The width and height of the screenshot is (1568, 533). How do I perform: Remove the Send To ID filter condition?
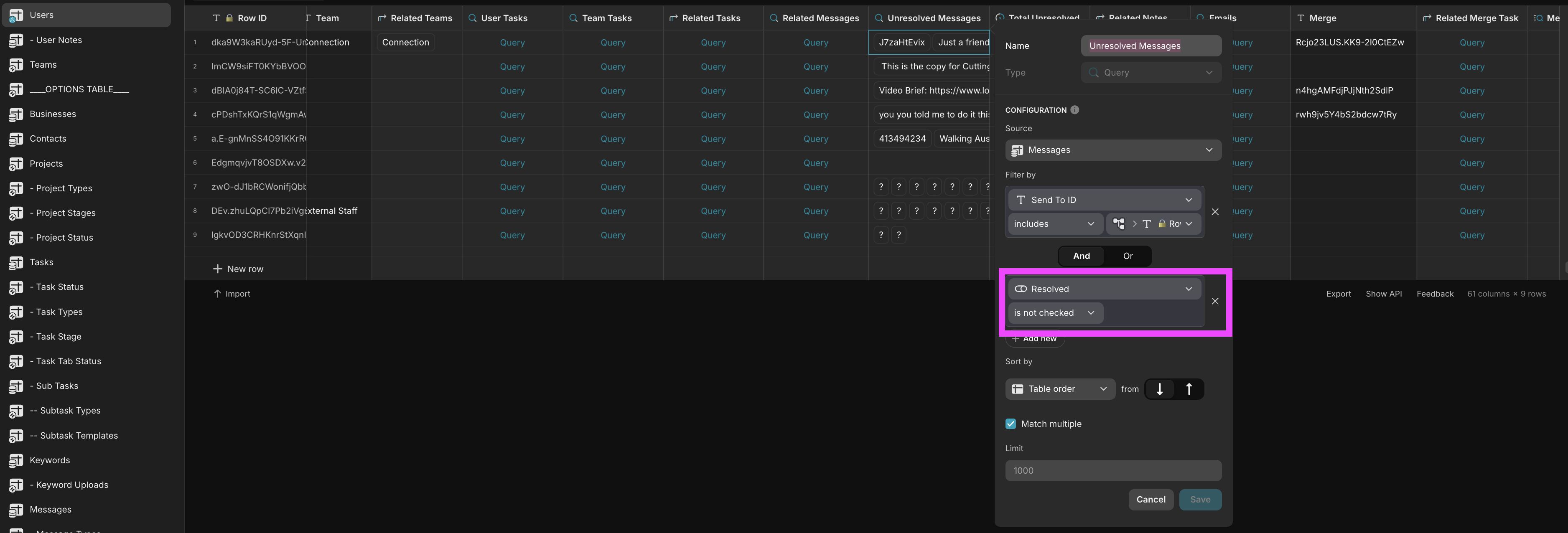click(1214, 212)
